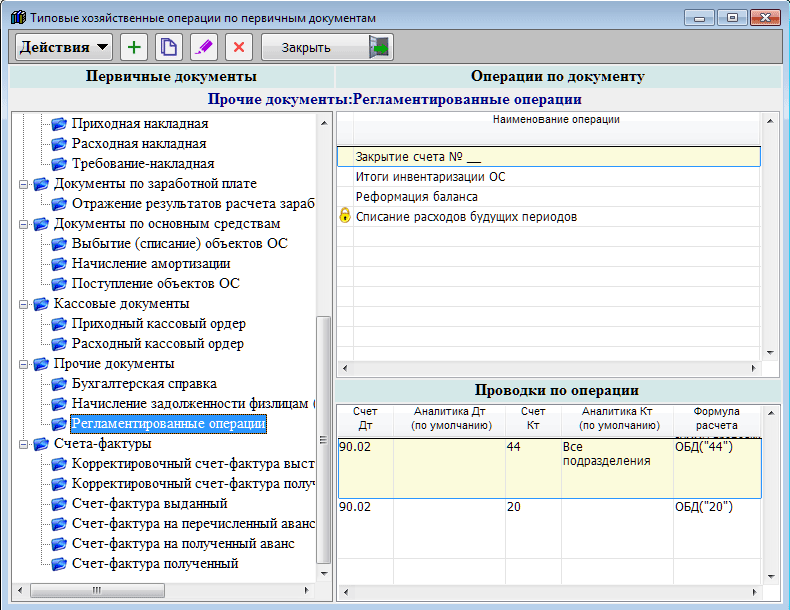Click folder icon of Документы по основным средствам

click(x=41, y=224)
